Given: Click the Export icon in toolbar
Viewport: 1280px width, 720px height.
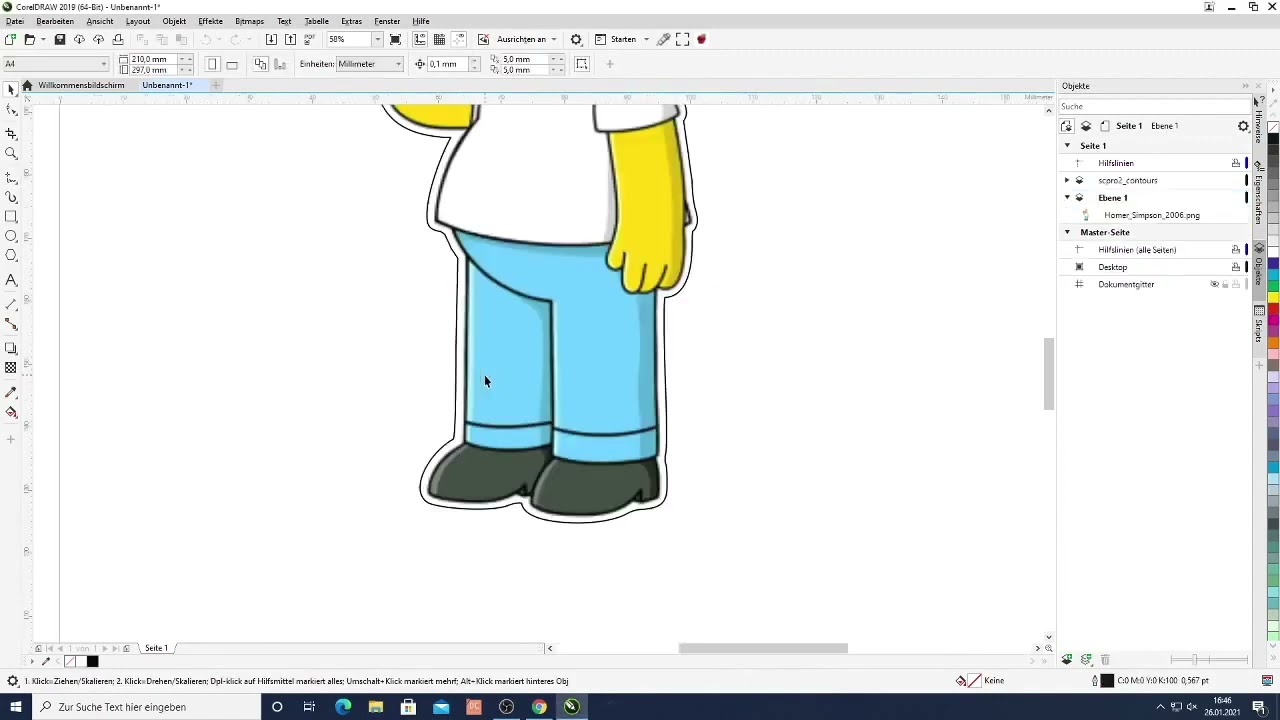Looking at the screenshot, I should pos(290,39).
